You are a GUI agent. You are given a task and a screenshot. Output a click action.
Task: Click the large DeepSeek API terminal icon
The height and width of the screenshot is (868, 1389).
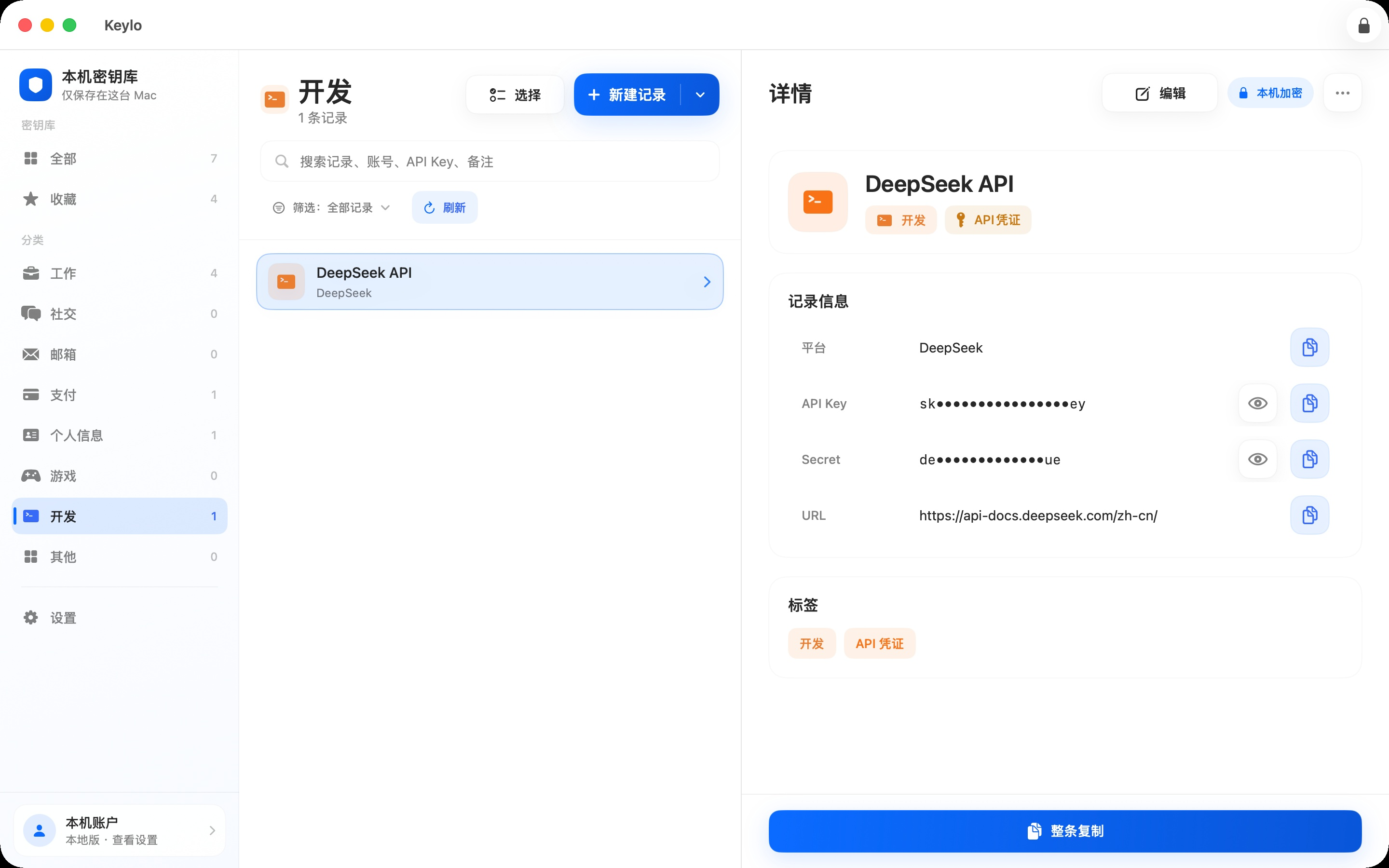pos(817,202)
